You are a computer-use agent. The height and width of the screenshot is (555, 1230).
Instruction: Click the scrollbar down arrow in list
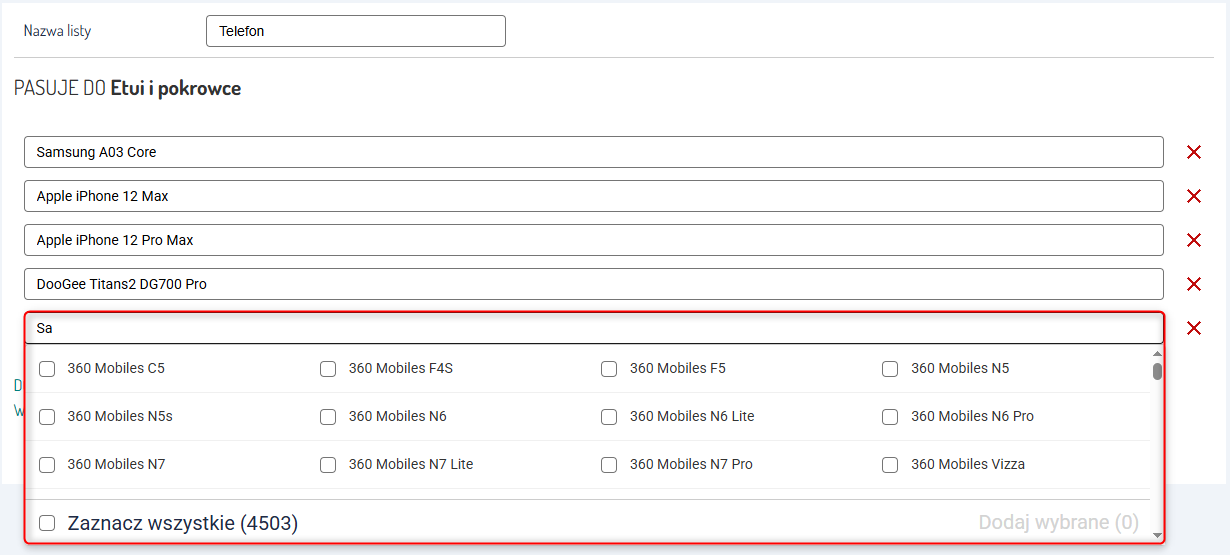(x=1157, y=536)
